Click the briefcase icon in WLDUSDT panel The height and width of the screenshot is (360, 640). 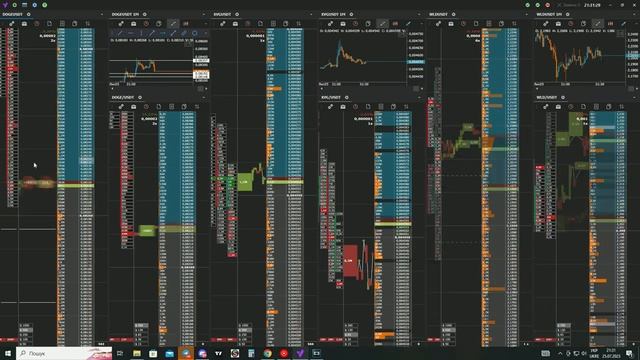pos(451,24)
